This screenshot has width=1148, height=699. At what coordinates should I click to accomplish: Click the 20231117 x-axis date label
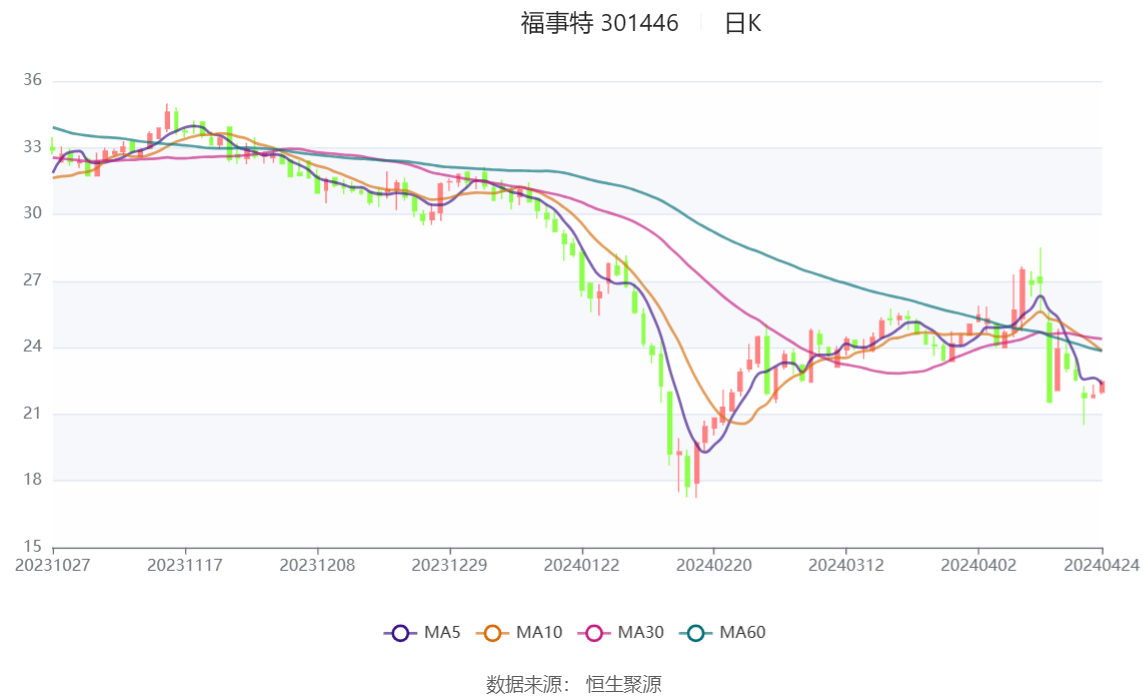pos(185,565)
